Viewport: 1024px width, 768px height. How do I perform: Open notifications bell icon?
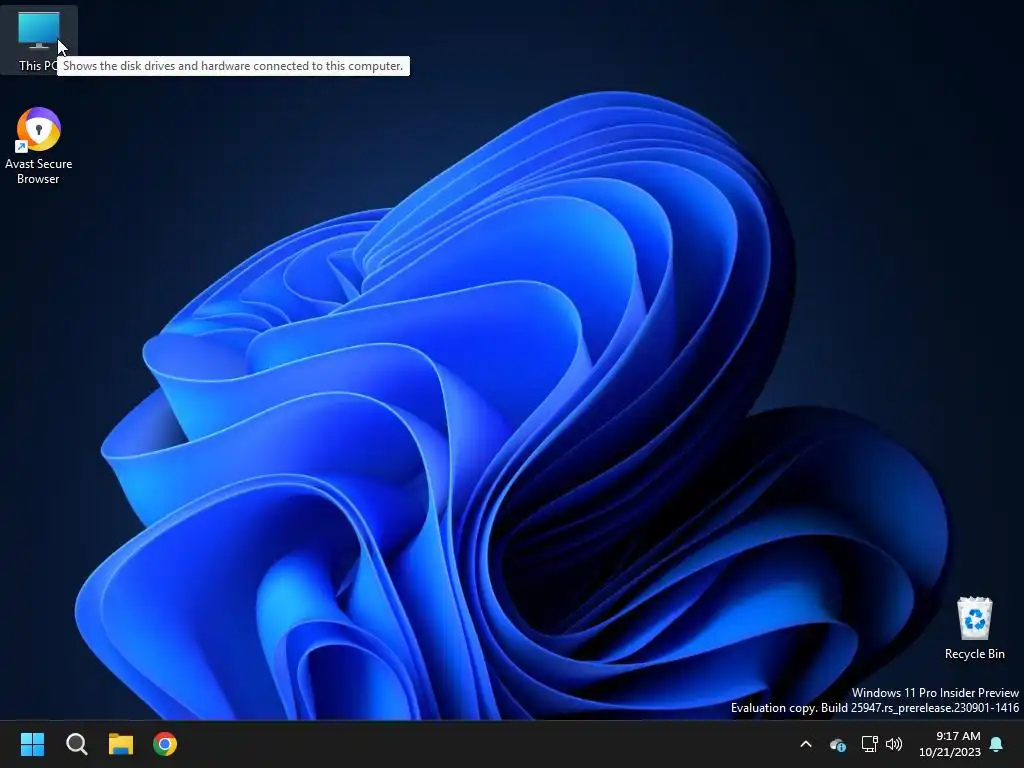click(x=997, y=744)
